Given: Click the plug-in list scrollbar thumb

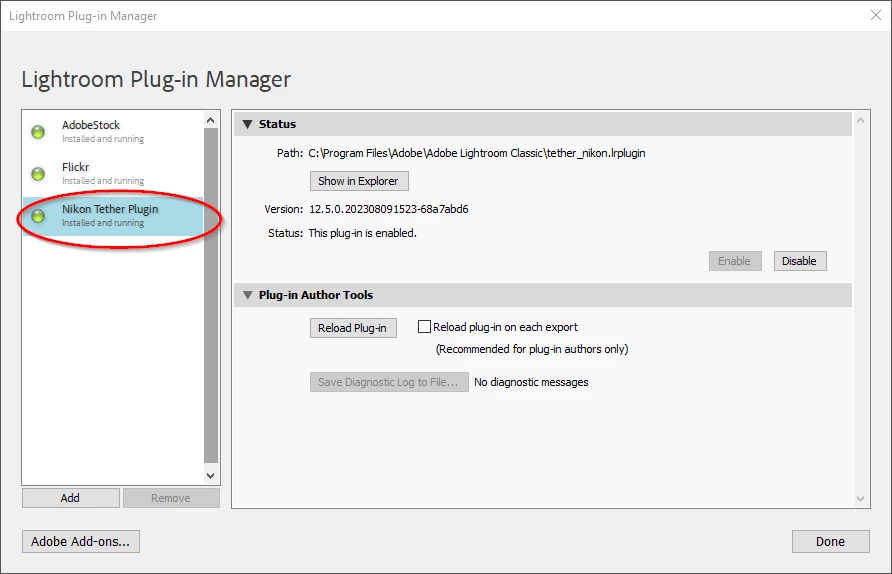Looking at the screenshot, I should pos(210,296).
